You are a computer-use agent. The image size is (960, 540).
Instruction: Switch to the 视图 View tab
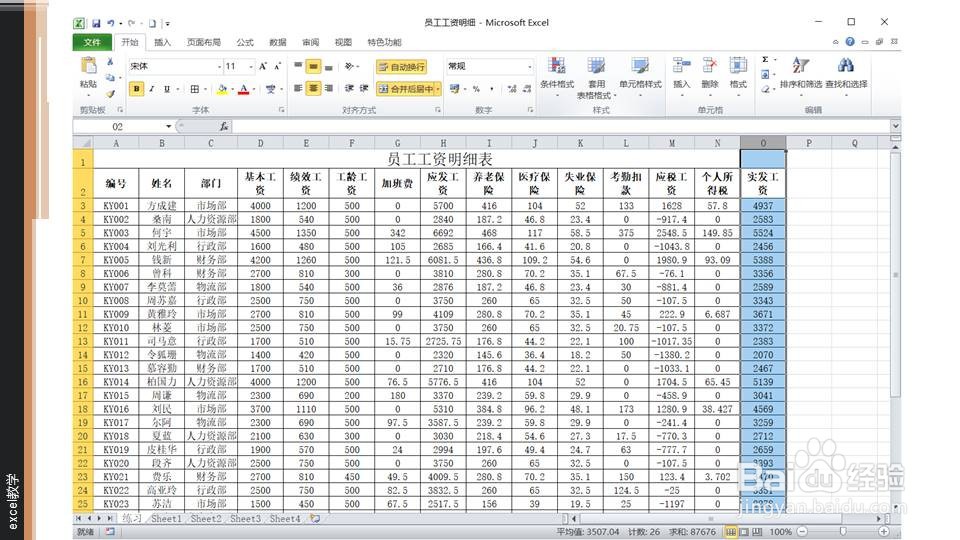point(343,42)
